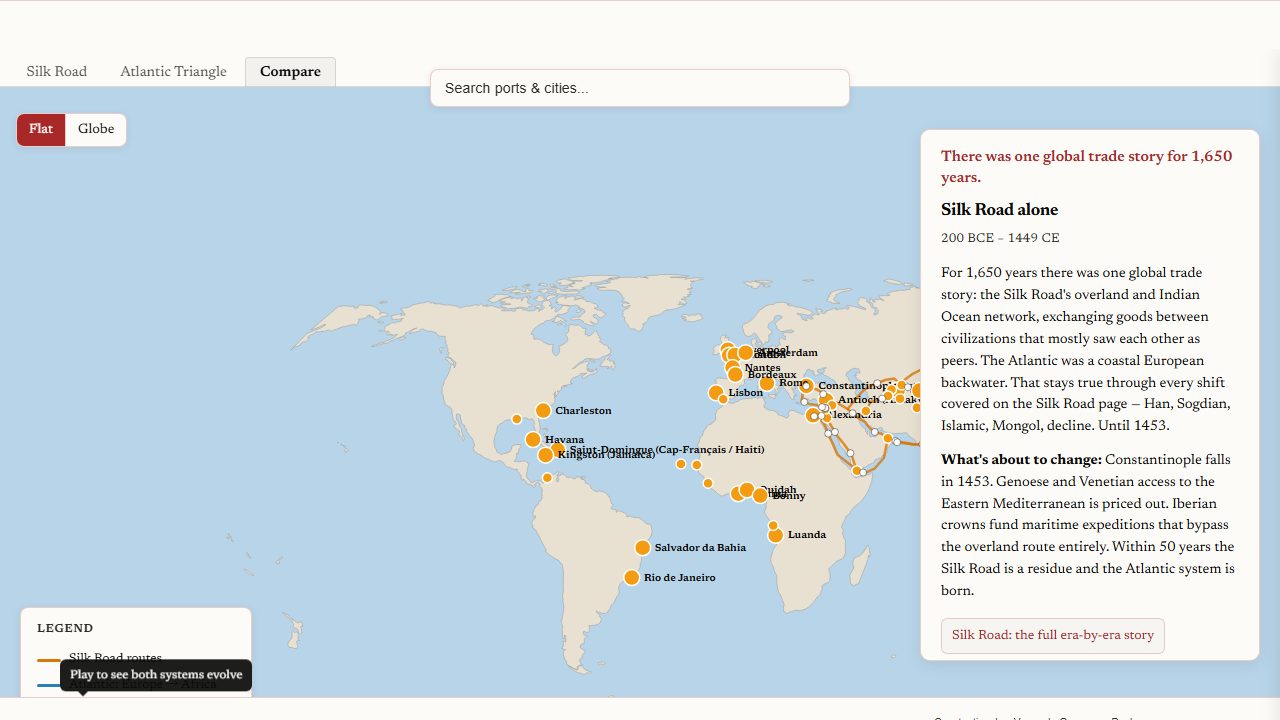Click the bold 'What's about to change:' text
Screen dimensions: 1280x720
coord(1021,460)
